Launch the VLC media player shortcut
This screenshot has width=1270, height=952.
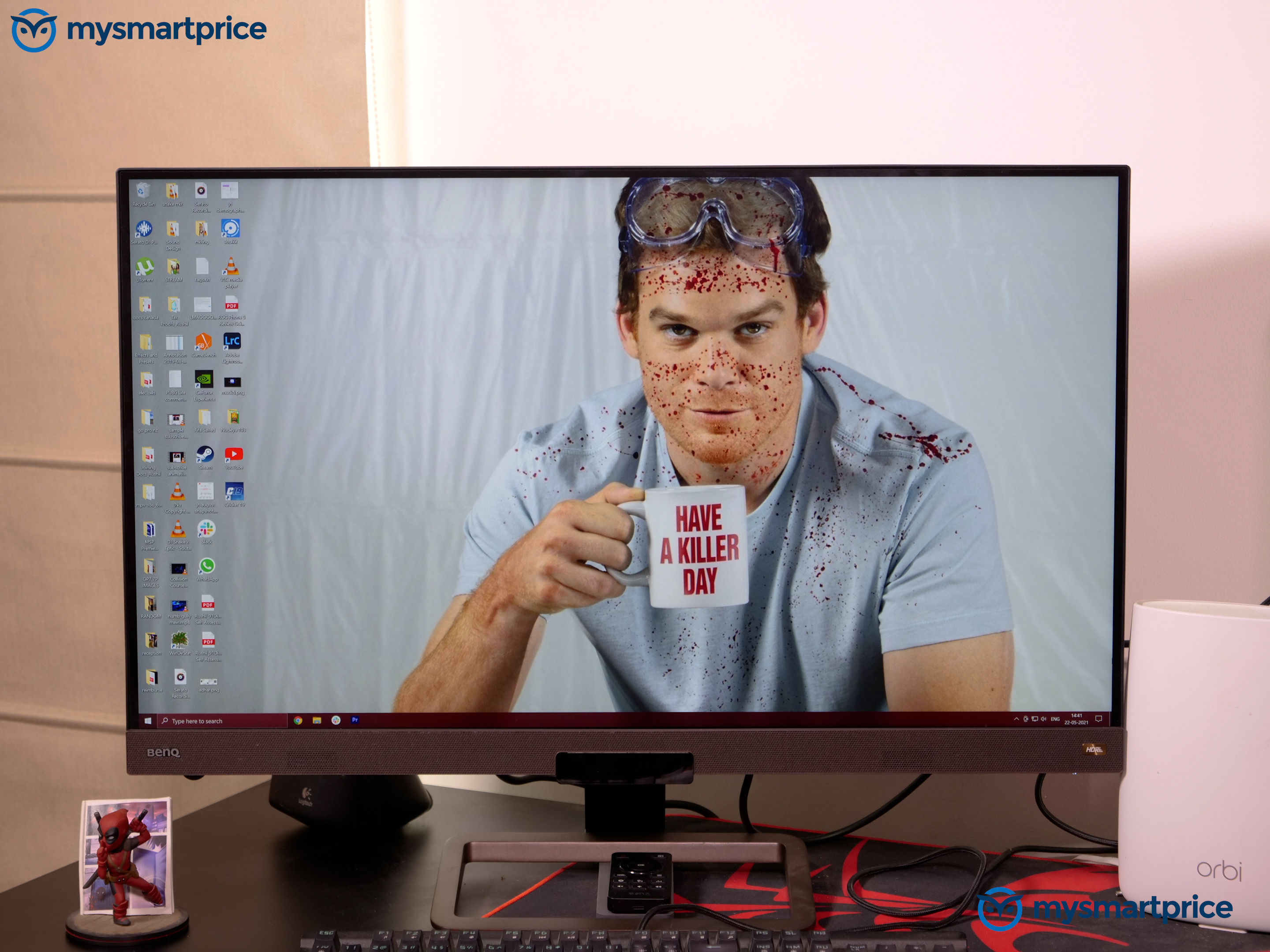(232, 273)
